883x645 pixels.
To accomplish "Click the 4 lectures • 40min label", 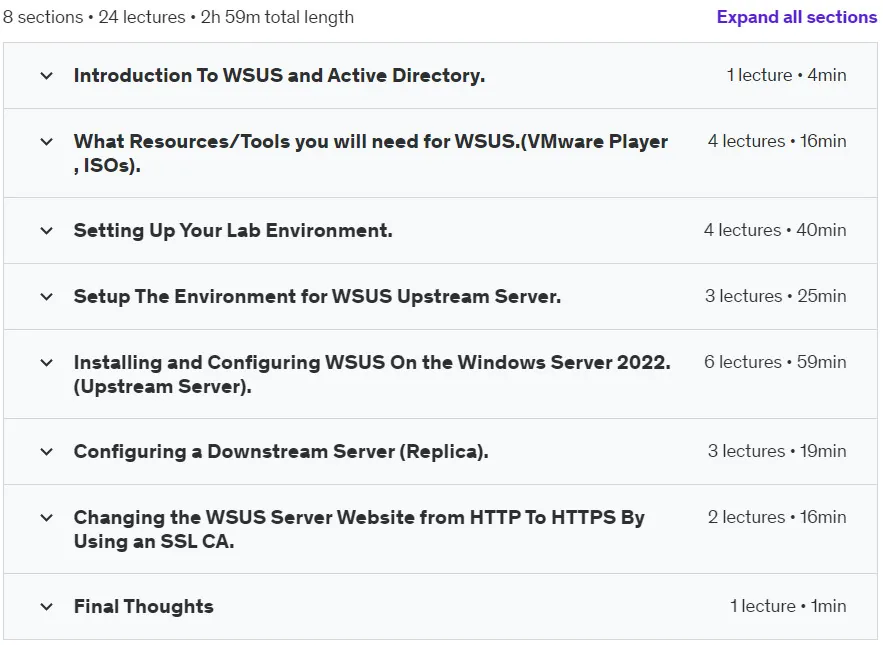I will 775,230.
